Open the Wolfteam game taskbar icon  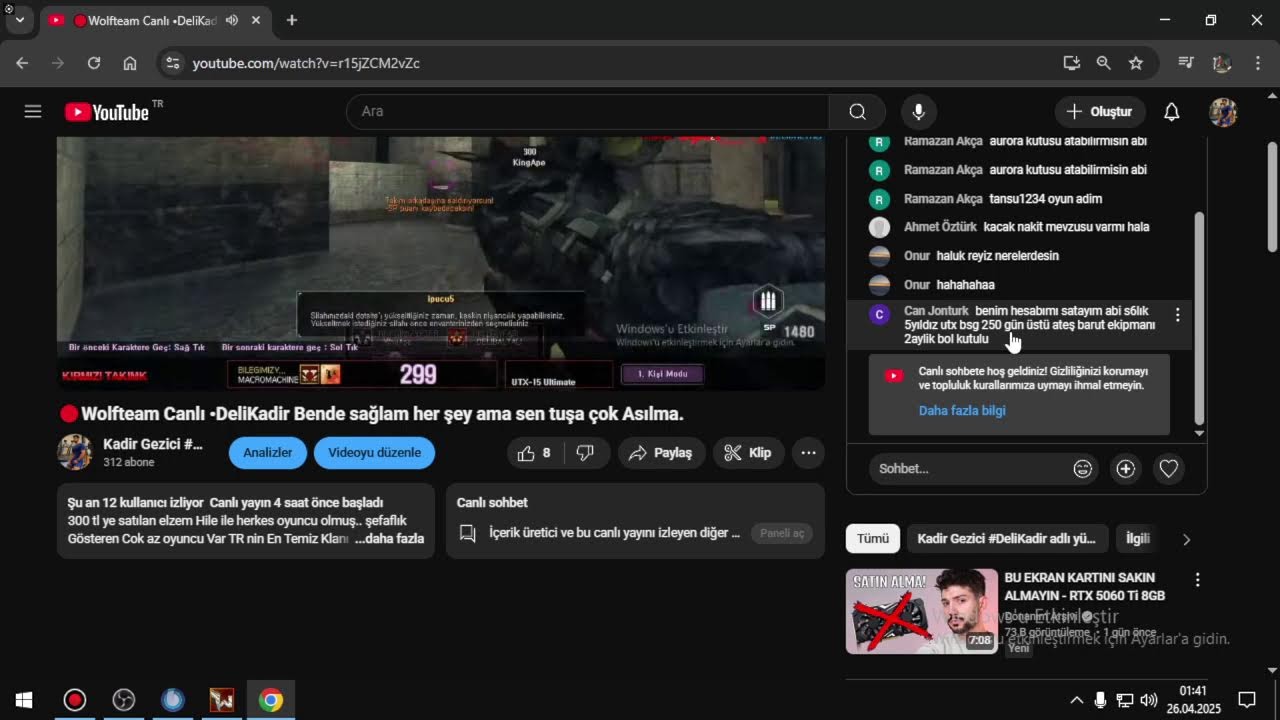[222, 700]
